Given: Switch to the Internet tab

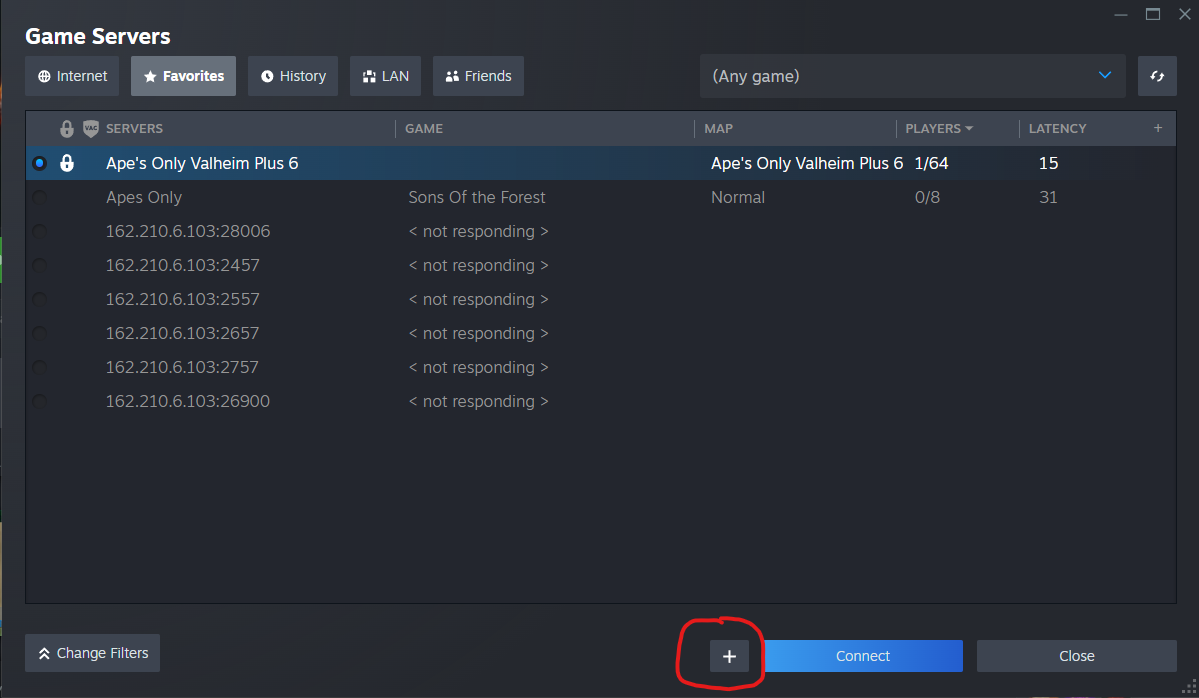Looking at the screenshot, I should click(x=73, y=76).
